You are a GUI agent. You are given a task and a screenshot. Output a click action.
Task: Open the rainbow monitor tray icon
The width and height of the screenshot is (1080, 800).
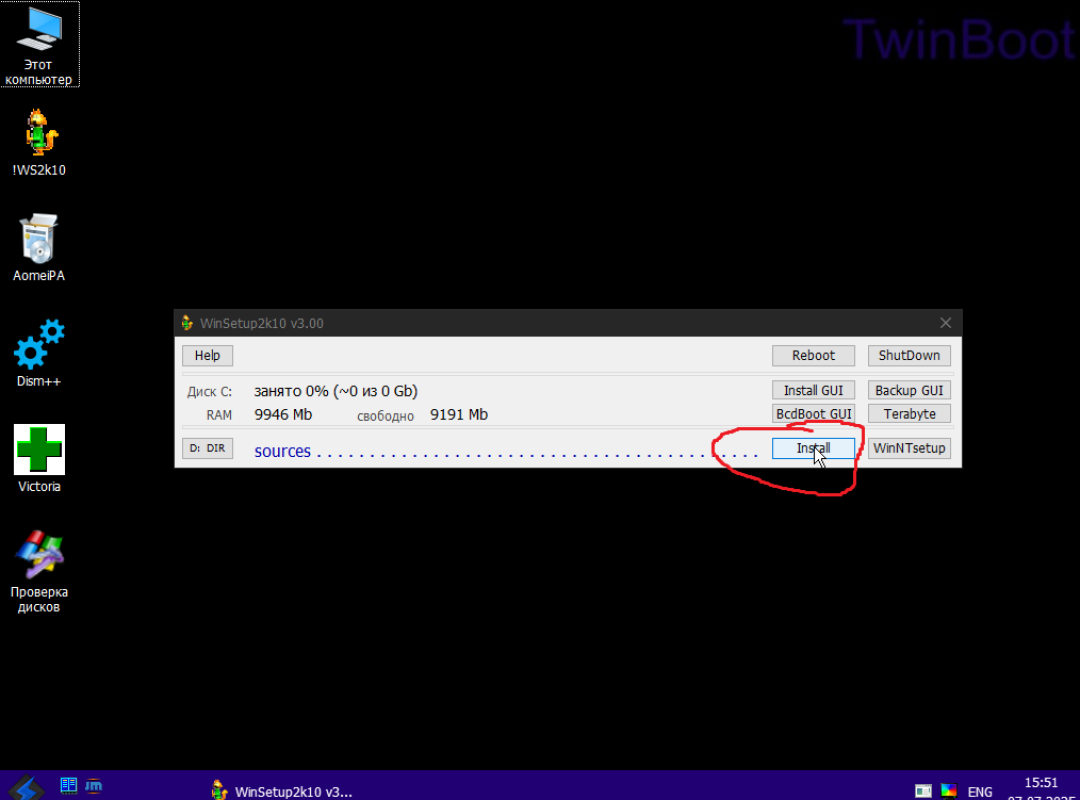coord(948,789)
